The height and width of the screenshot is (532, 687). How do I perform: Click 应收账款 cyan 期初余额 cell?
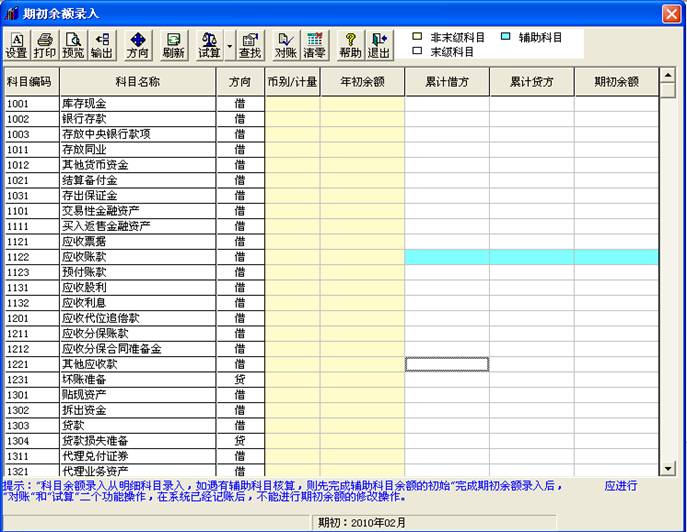point(616,257)
